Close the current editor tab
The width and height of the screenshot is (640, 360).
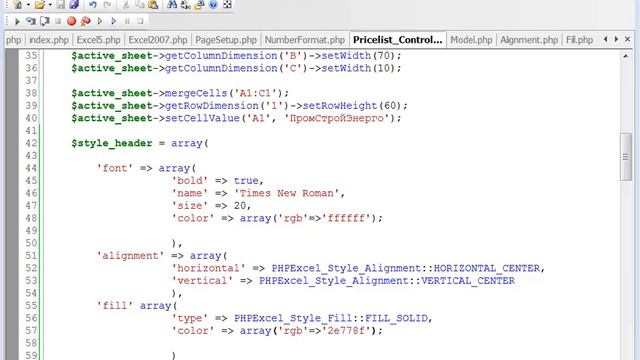[627, 39]
